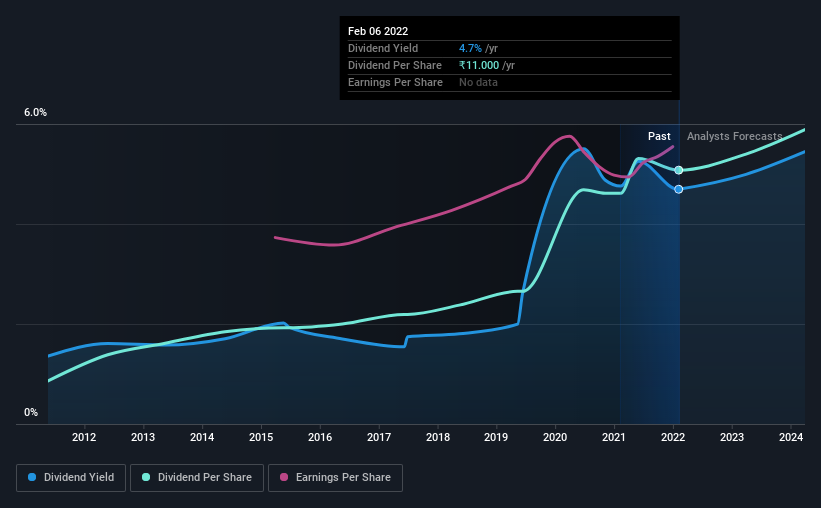Click the Feb 06 2022 tooltip date
The width and height of the screenshot is (821, 508).
pyautogui.click(x=378, y=31)
